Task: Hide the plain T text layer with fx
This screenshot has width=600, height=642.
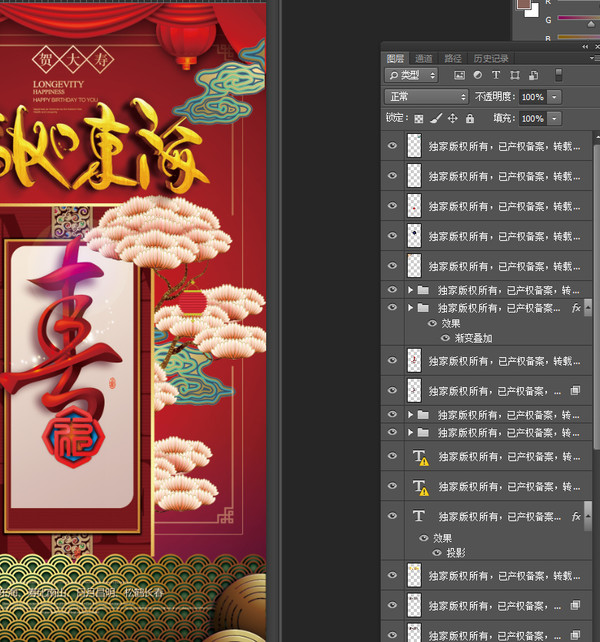Action: 392,516
